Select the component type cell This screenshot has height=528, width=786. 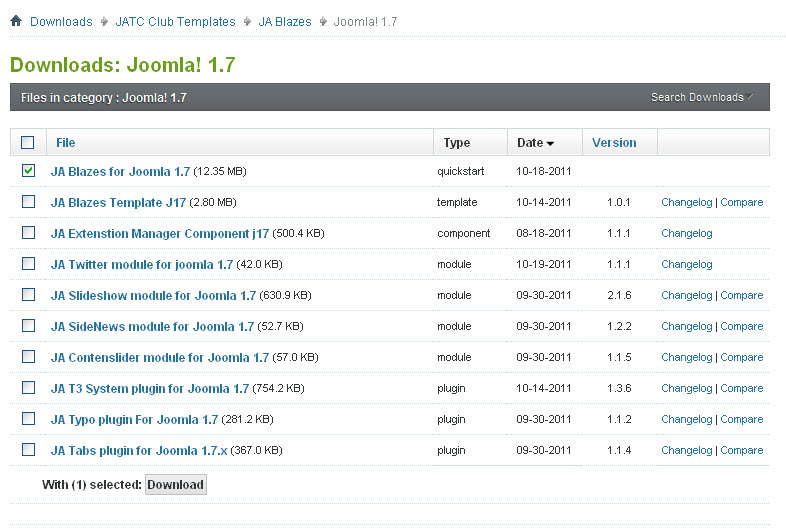click(x=464, y=234)
